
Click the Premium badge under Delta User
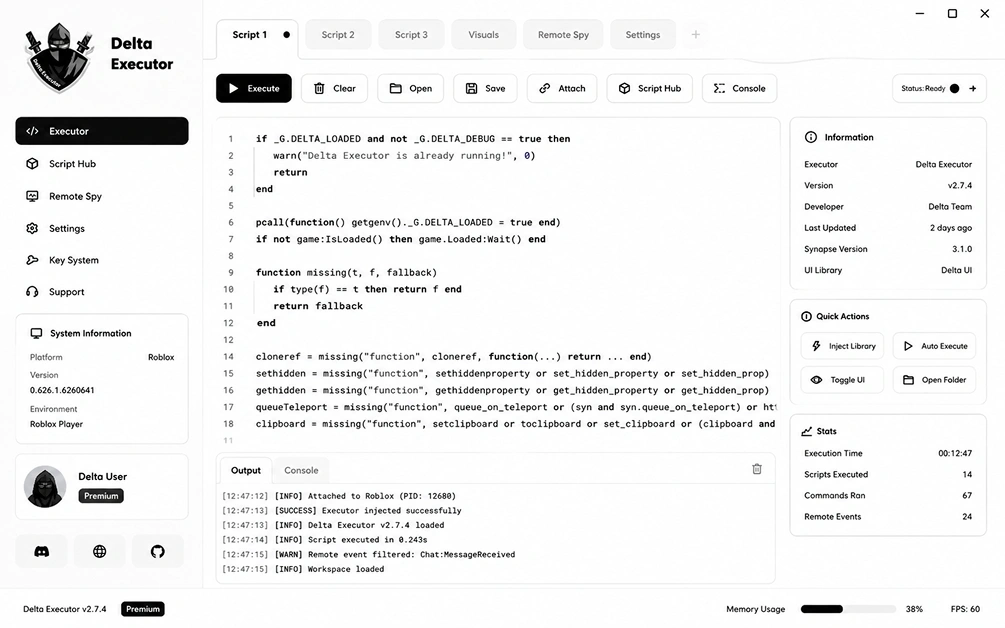[101, 496]
